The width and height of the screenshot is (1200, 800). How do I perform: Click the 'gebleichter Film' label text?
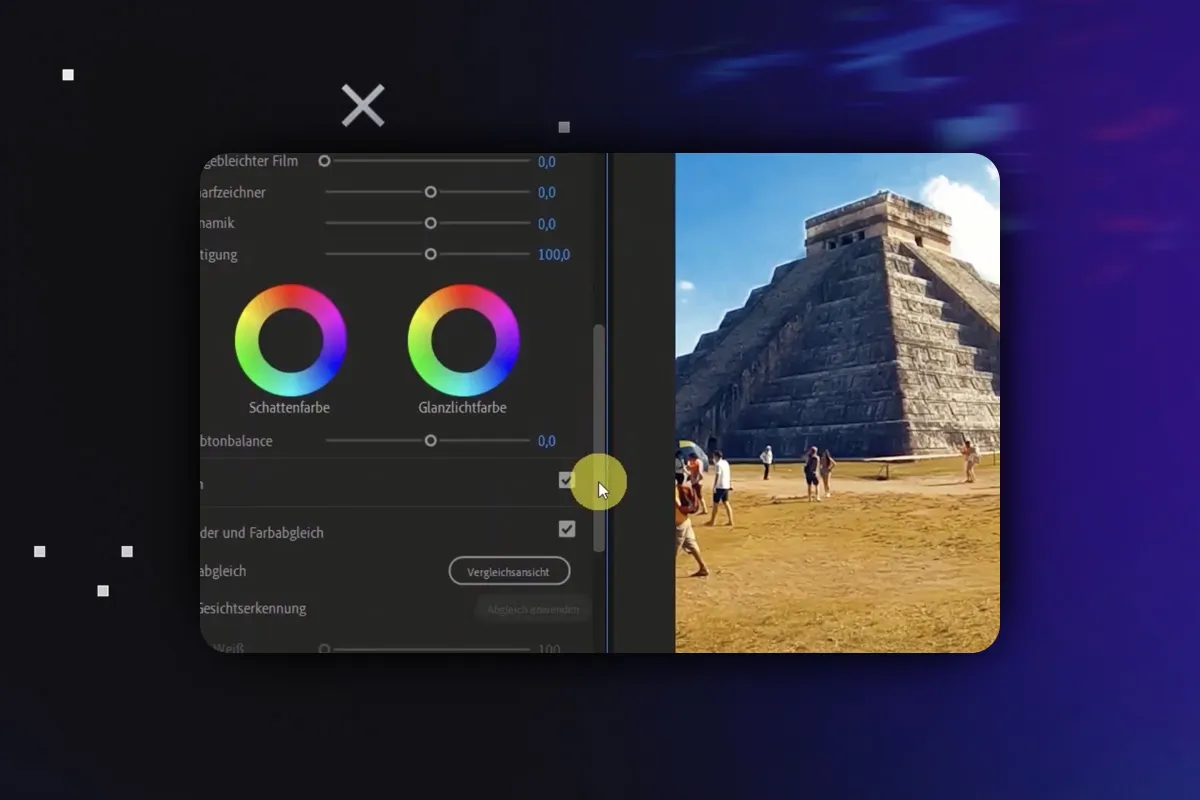click(250, 161)
